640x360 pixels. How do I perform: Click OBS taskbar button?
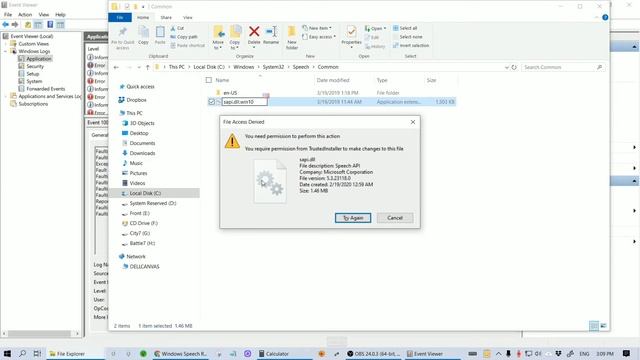click(373, 353)
